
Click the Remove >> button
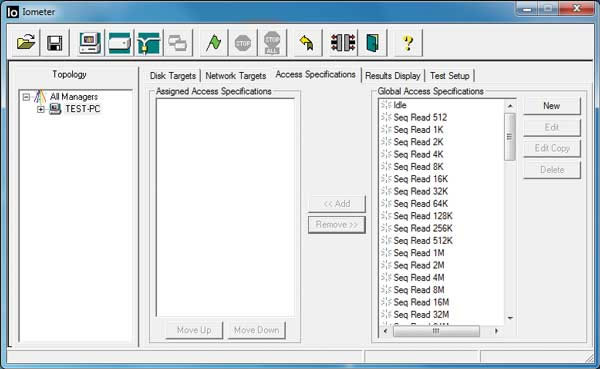coord(337,225)
